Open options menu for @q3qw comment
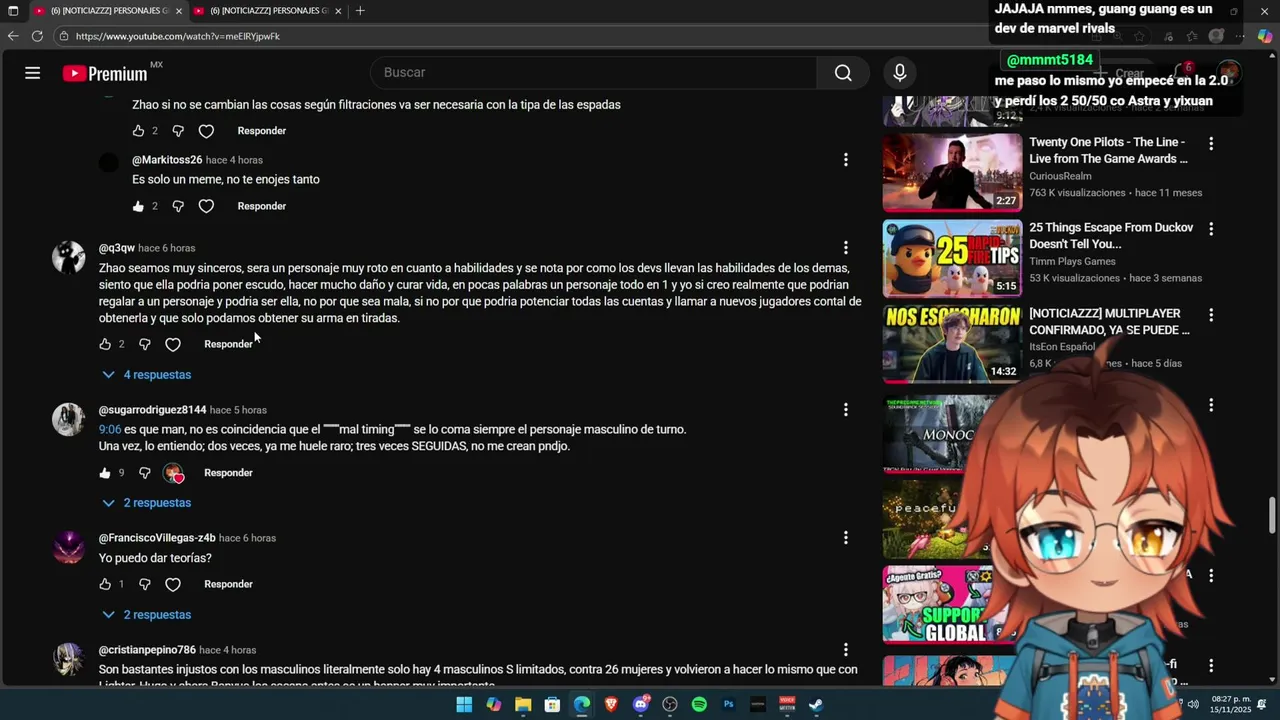 click(x=845, y=248)
